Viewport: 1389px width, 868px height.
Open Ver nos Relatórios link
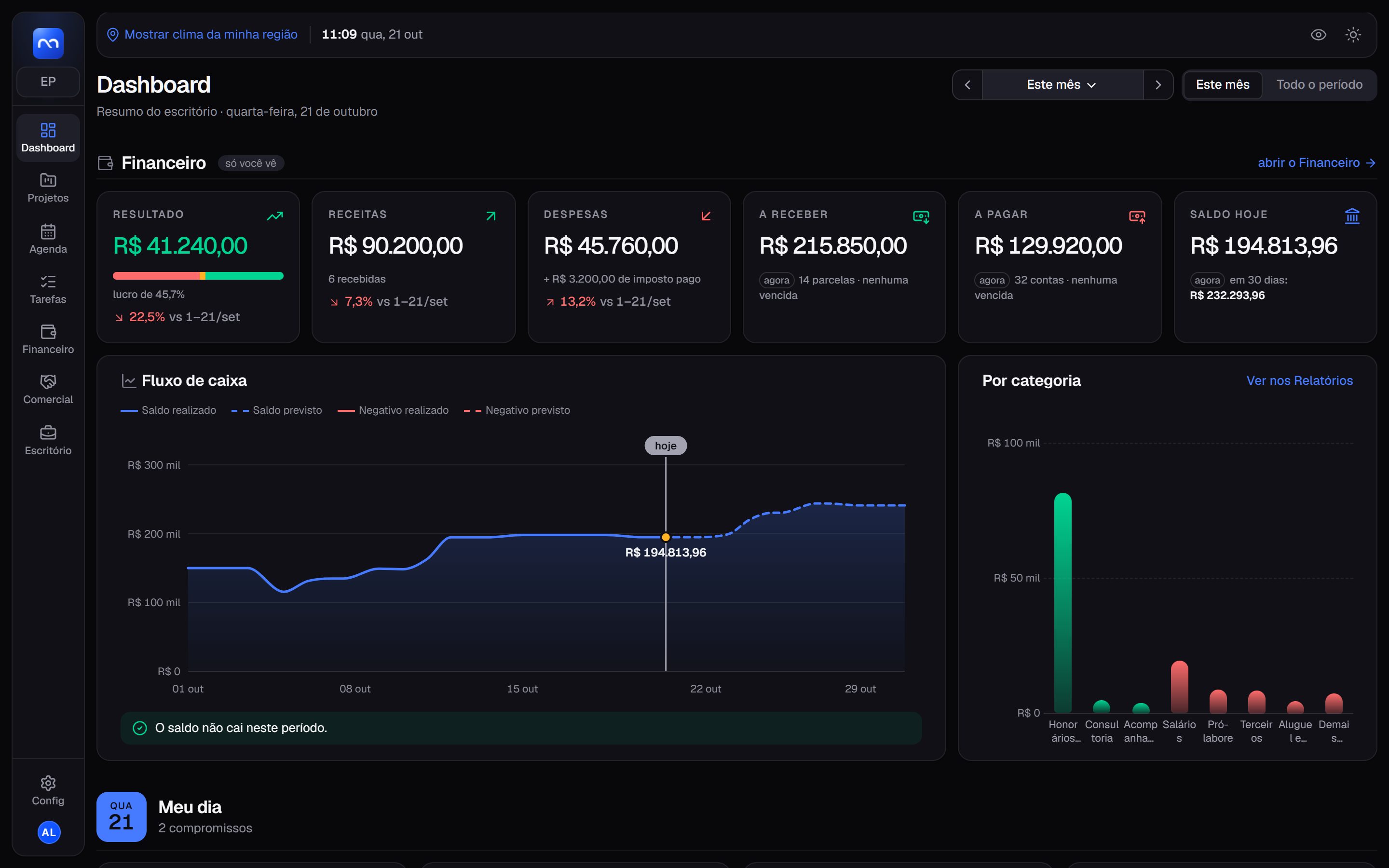click(x=1299, y=380)
